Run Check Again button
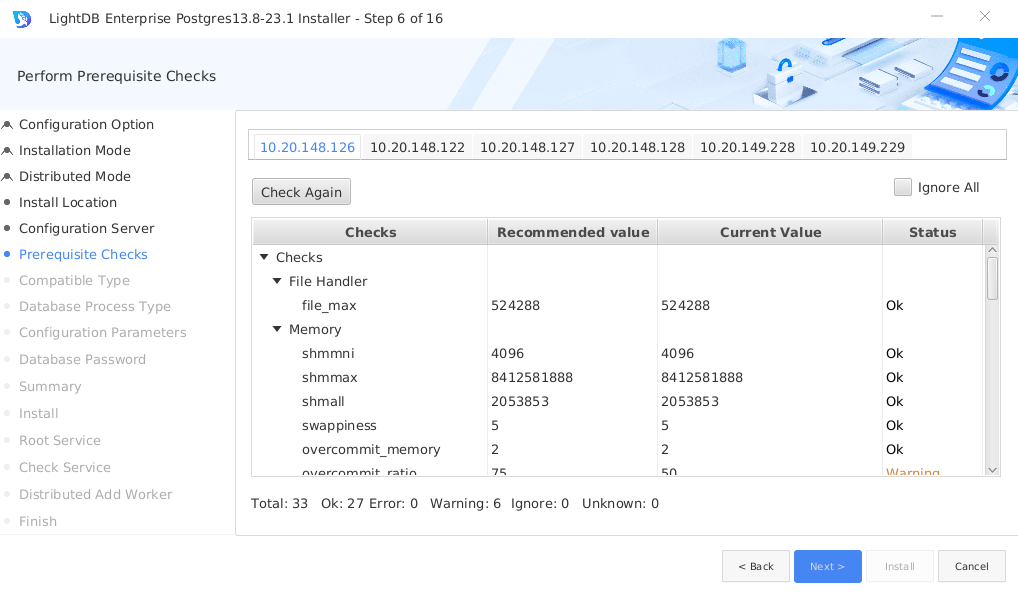The width and height of the screenshot is (1018, 593). click(x=301, y=192)
